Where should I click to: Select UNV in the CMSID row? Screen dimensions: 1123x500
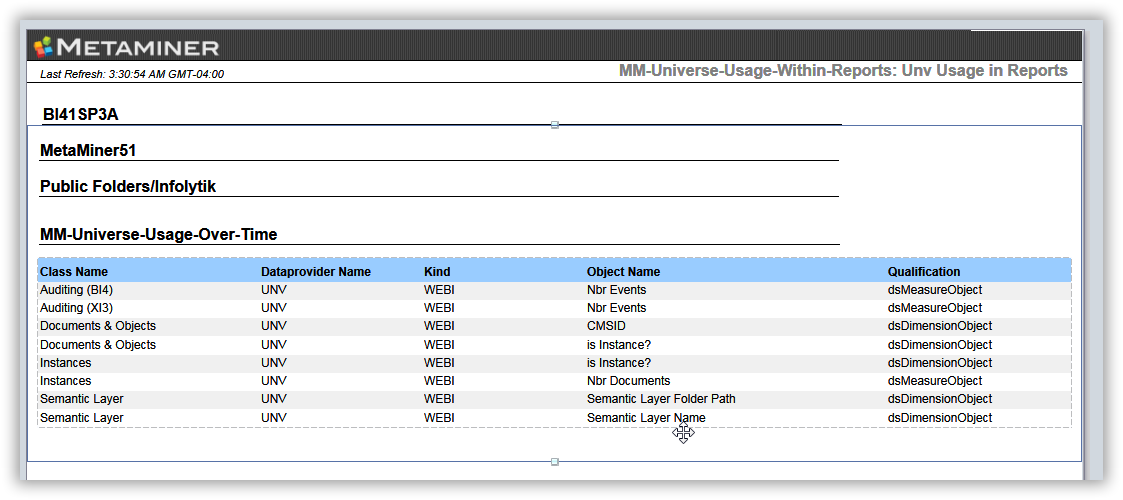(x=274, y=326)
